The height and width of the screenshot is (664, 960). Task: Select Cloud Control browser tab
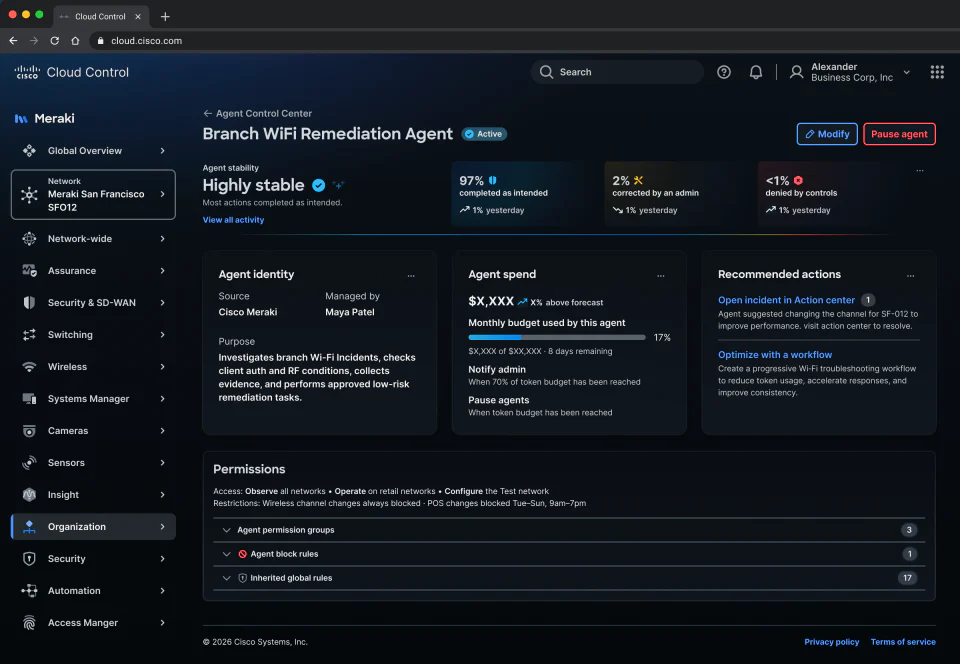[x=100, y=17]
